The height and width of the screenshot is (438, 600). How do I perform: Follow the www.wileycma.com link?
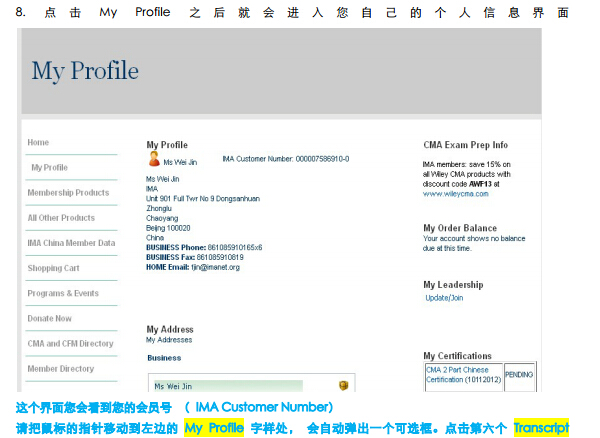click(x=455, y=193)
